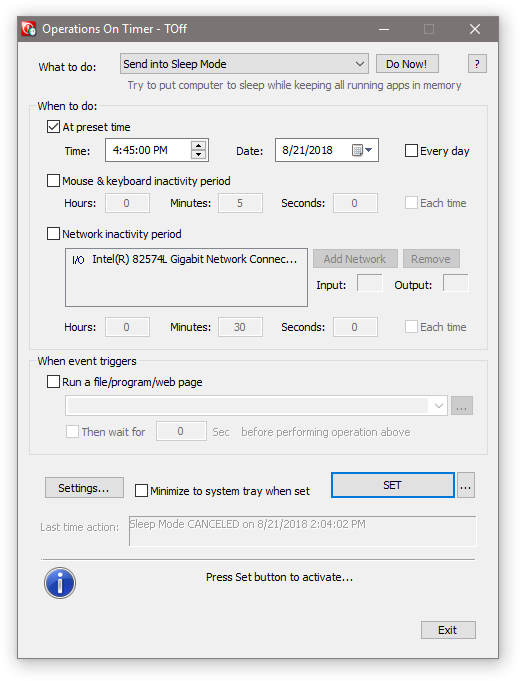Increase time with the up spinner arrow
Viewport: 520px width, 681px height.
(x=199, y=146)
